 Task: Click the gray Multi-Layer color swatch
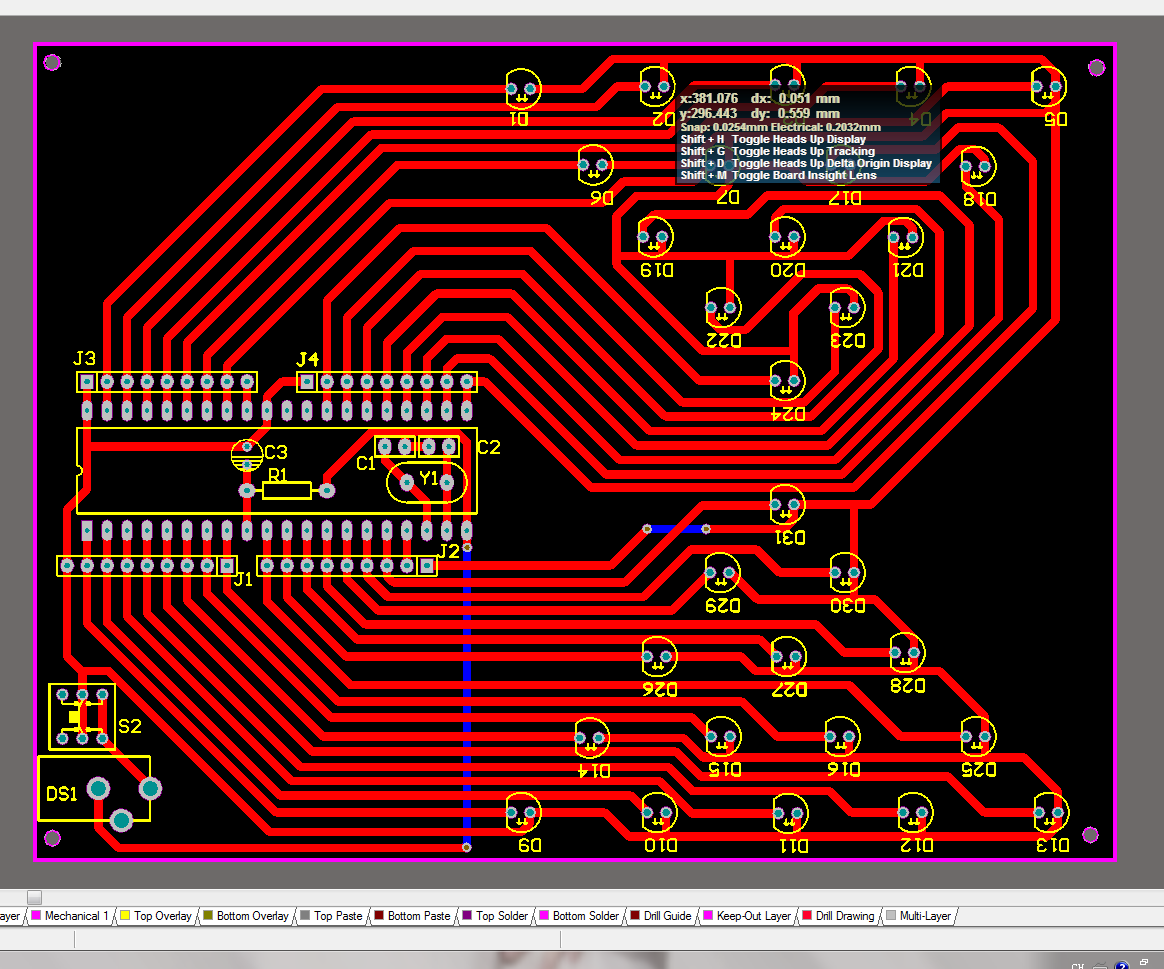(x=891, y=916)
